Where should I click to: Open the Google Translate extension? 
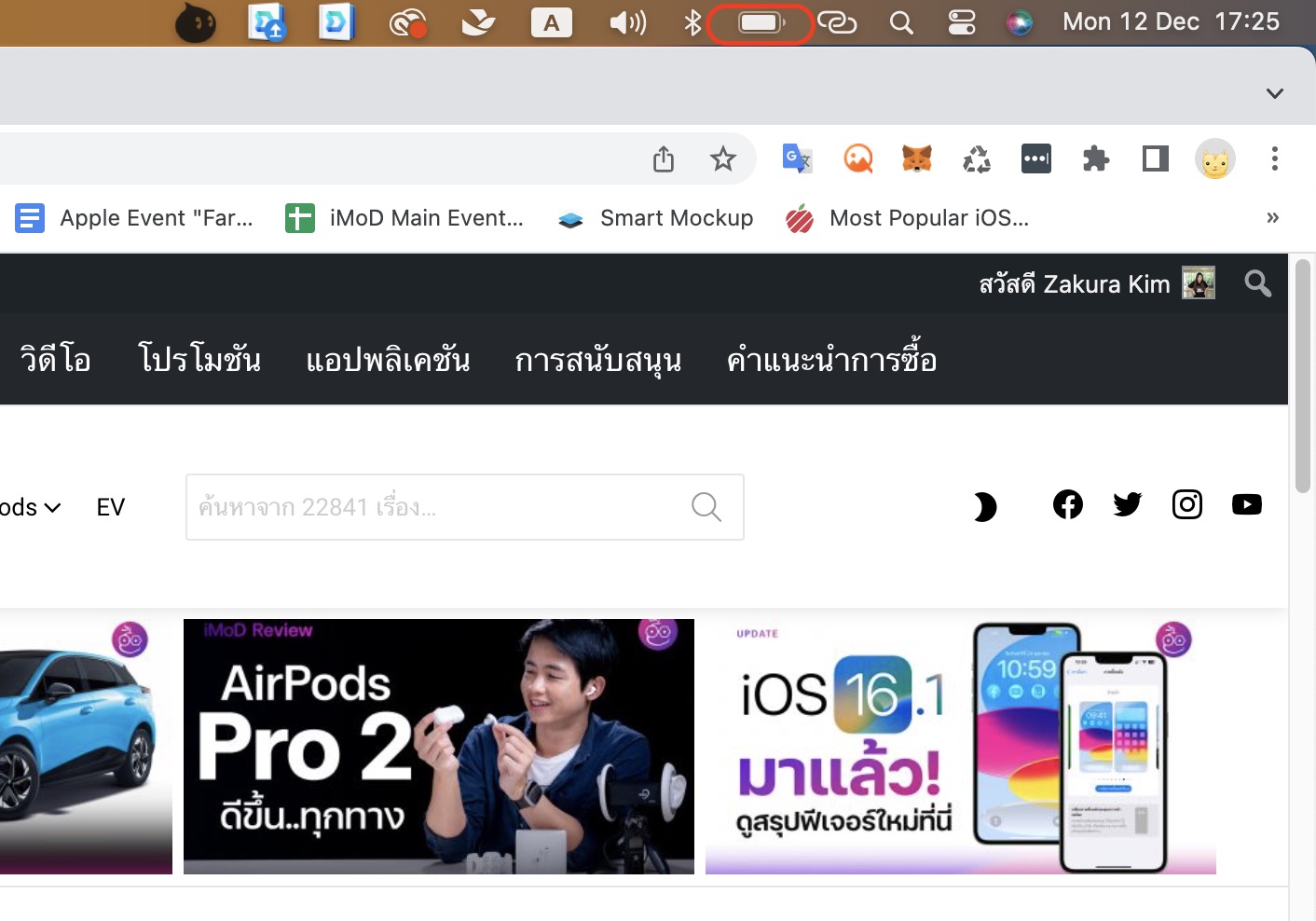click(797, 159)
